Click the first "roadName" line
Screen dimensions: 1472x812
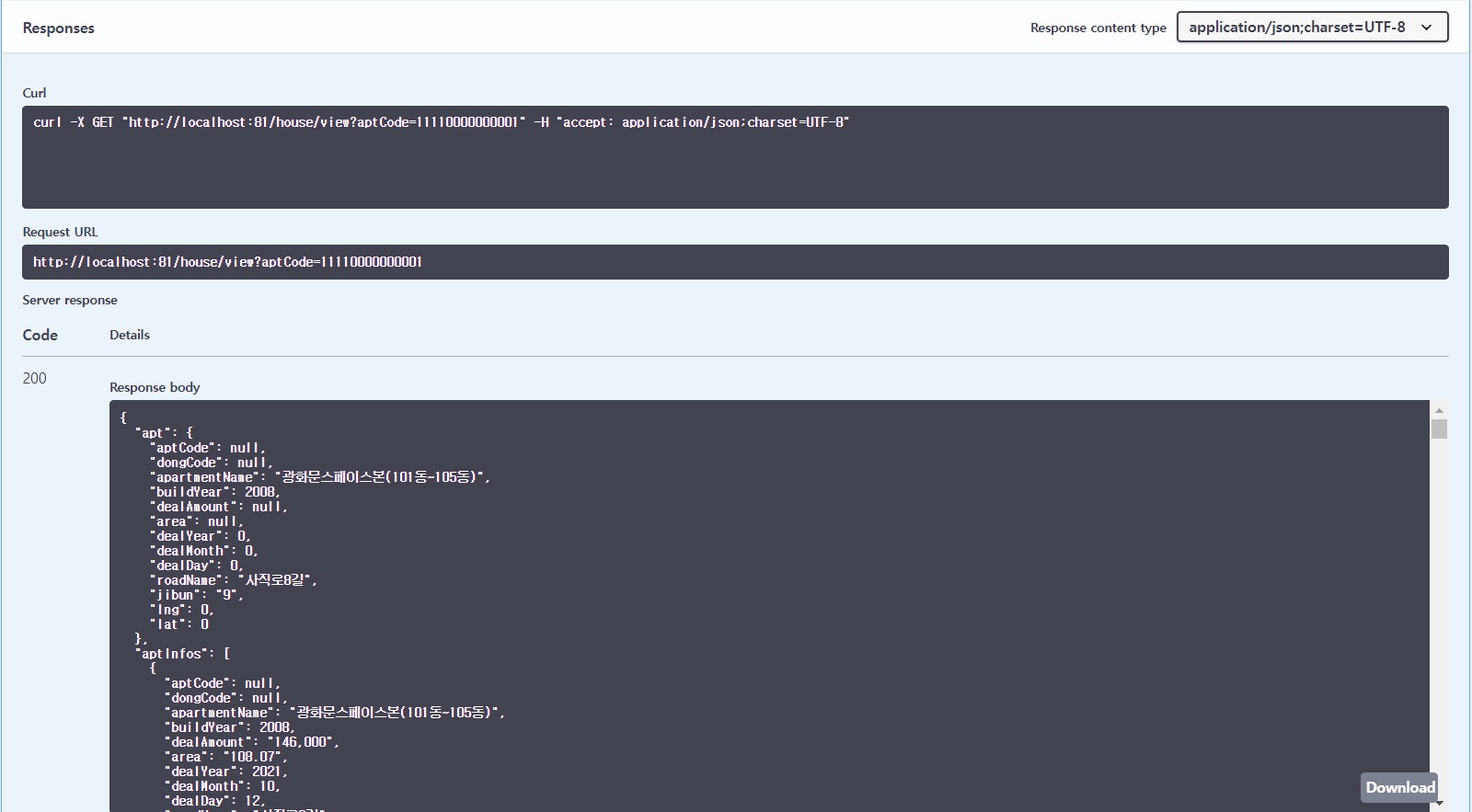point(234,580)
